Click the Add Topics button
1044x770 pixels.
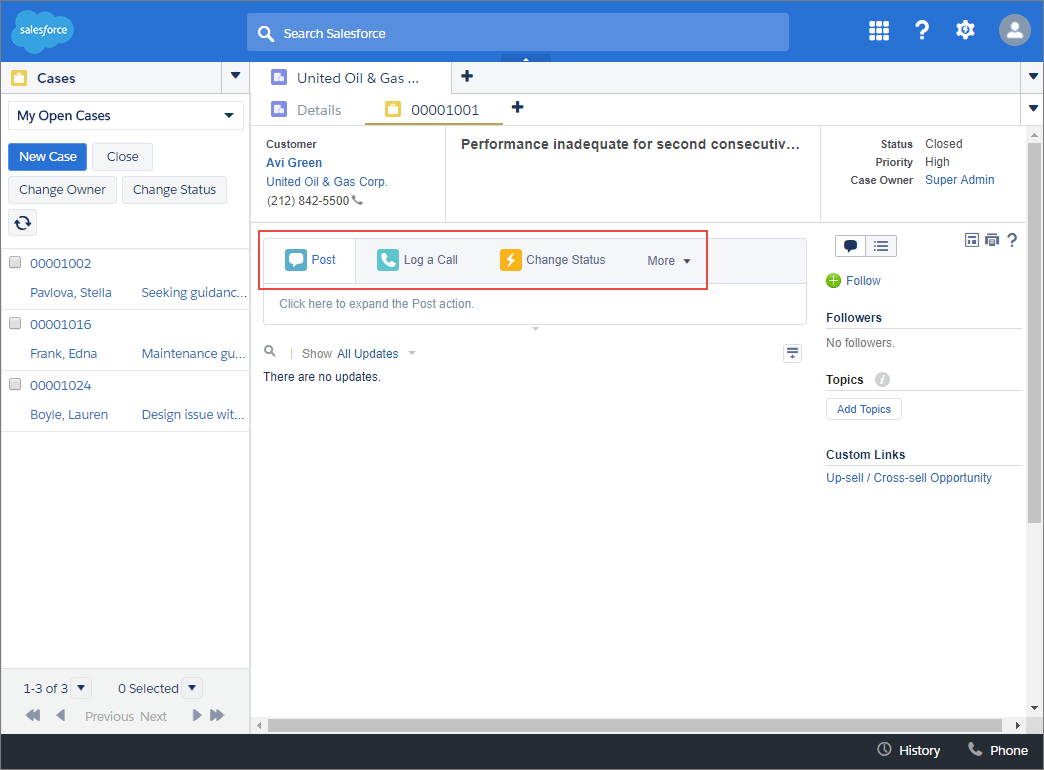coord(864,409)
